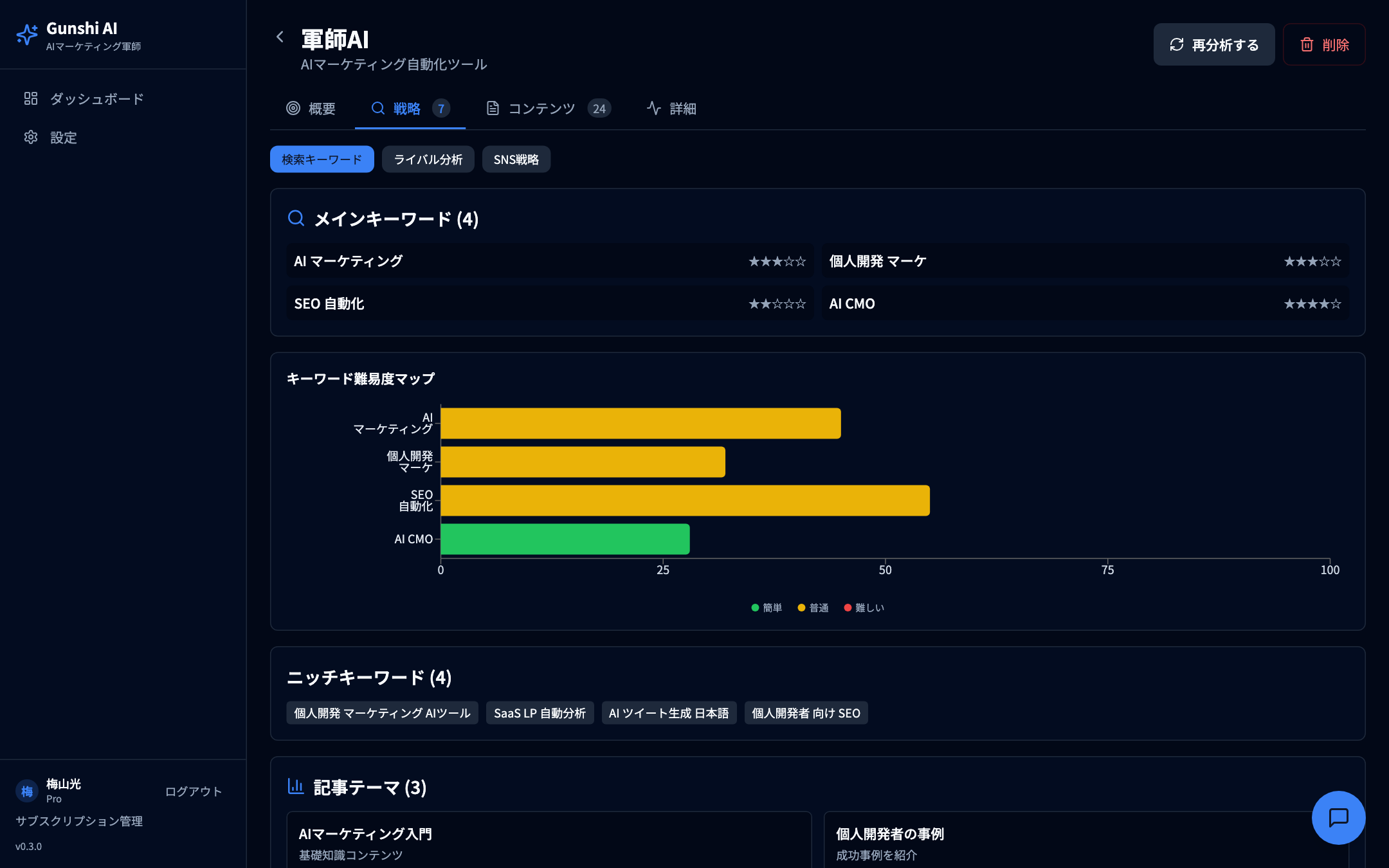
Task: Toggle the 検索キーワード filter chip
Action: point(322,159)
